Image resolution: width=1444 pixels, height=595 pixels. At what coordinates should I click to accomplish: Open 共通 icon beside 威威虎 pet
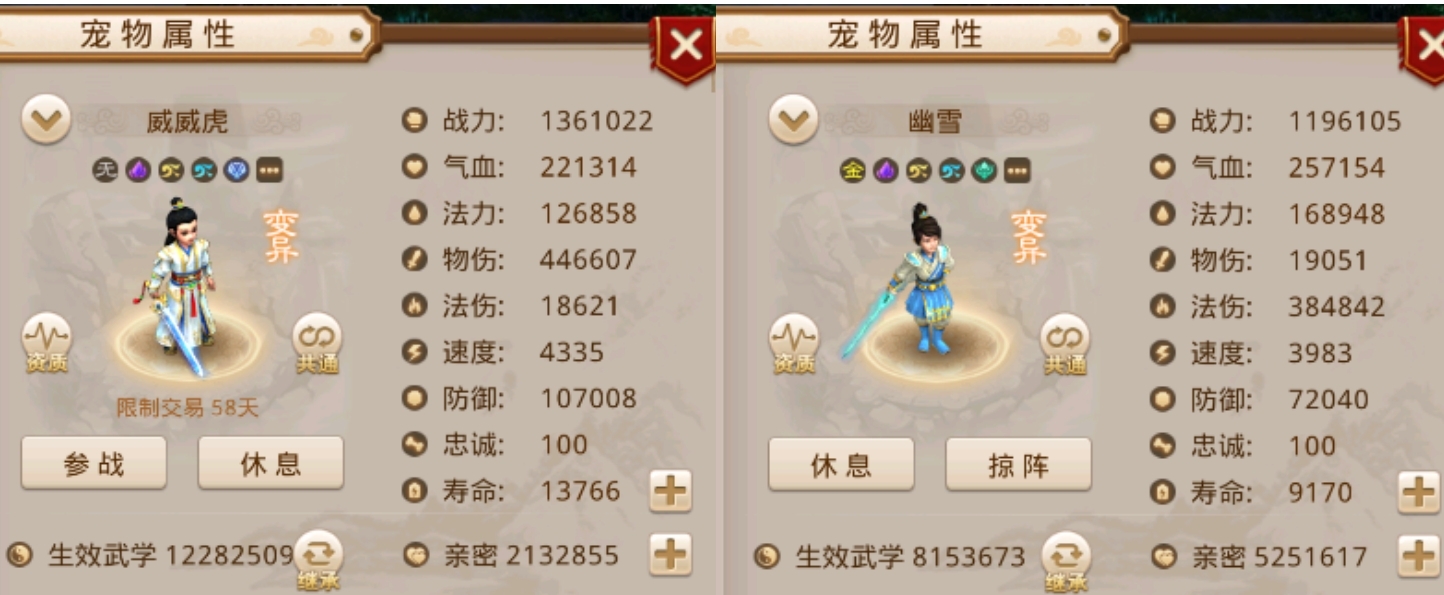pos(317,342)
